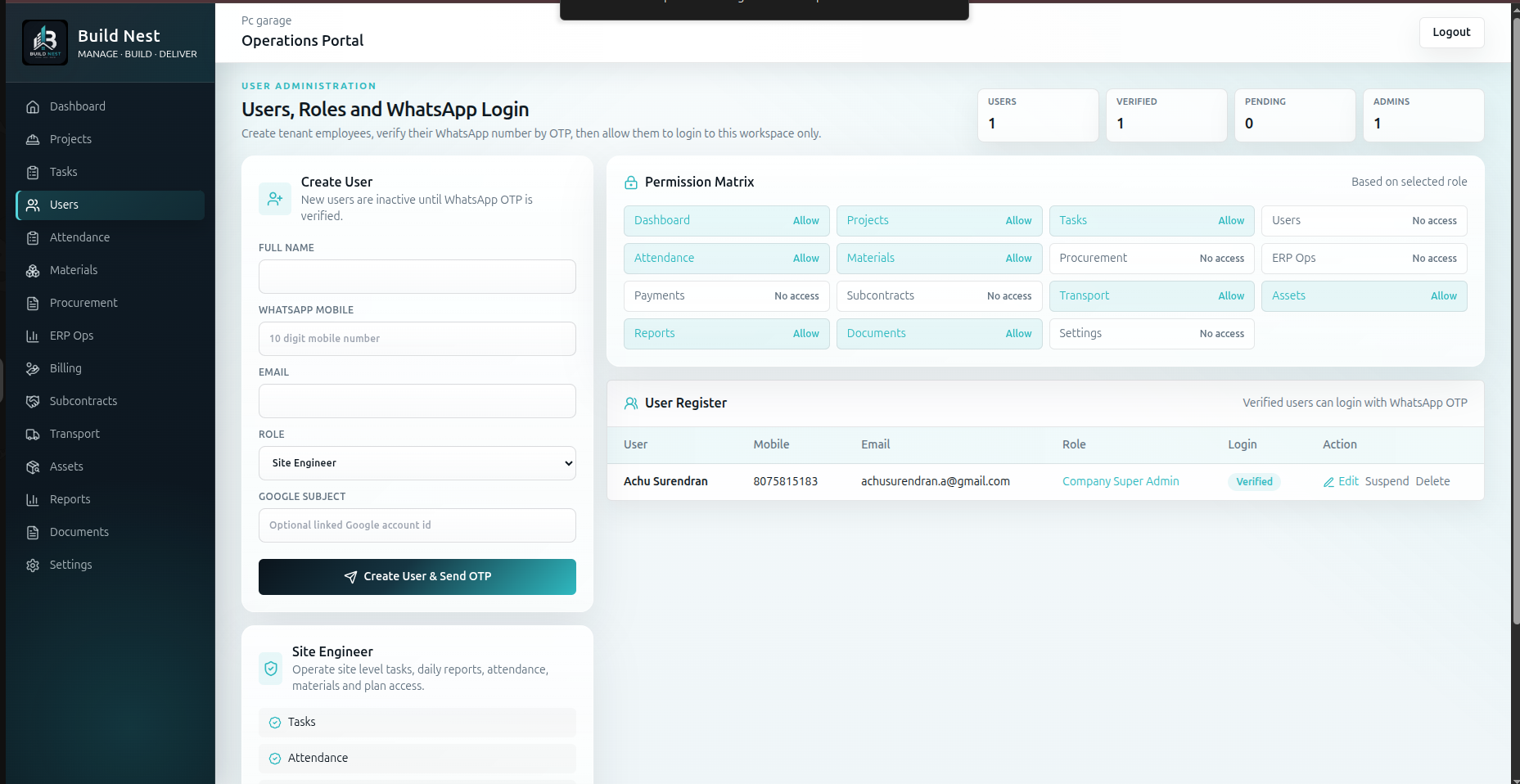Click the Verified count stat card
The width and height of the screenshot is (1520, 784).
point(1166,115)
